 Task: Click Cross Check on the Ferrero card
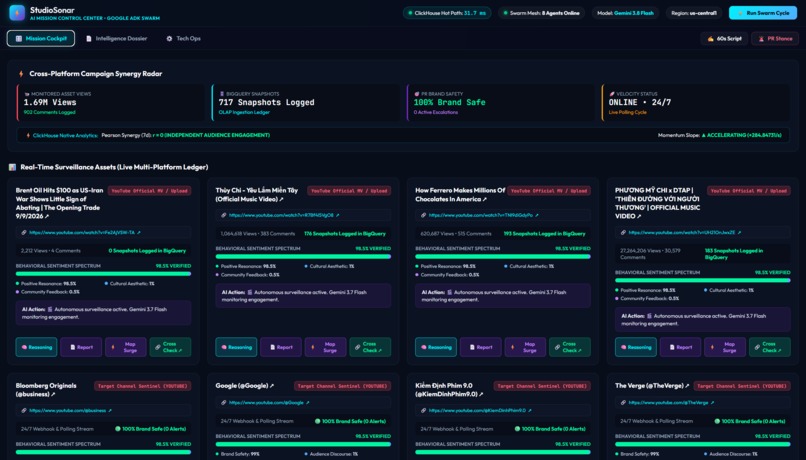(x=570, y=347)
